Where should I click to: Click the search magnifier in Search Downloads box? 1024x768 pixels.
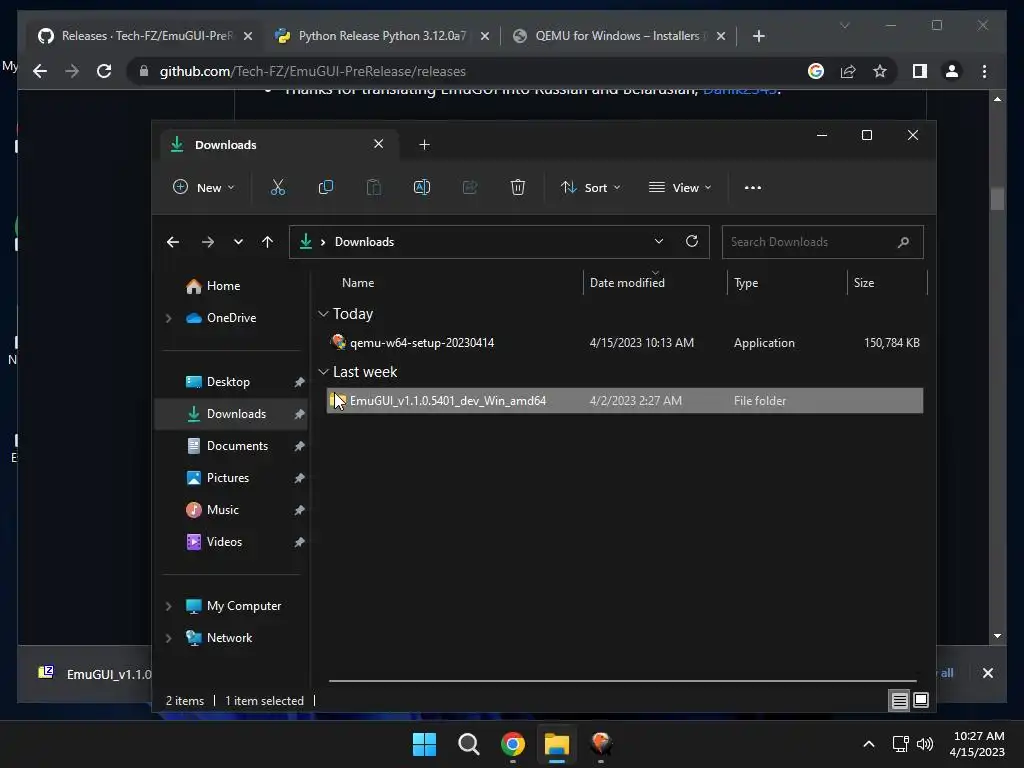click(903, 242)
